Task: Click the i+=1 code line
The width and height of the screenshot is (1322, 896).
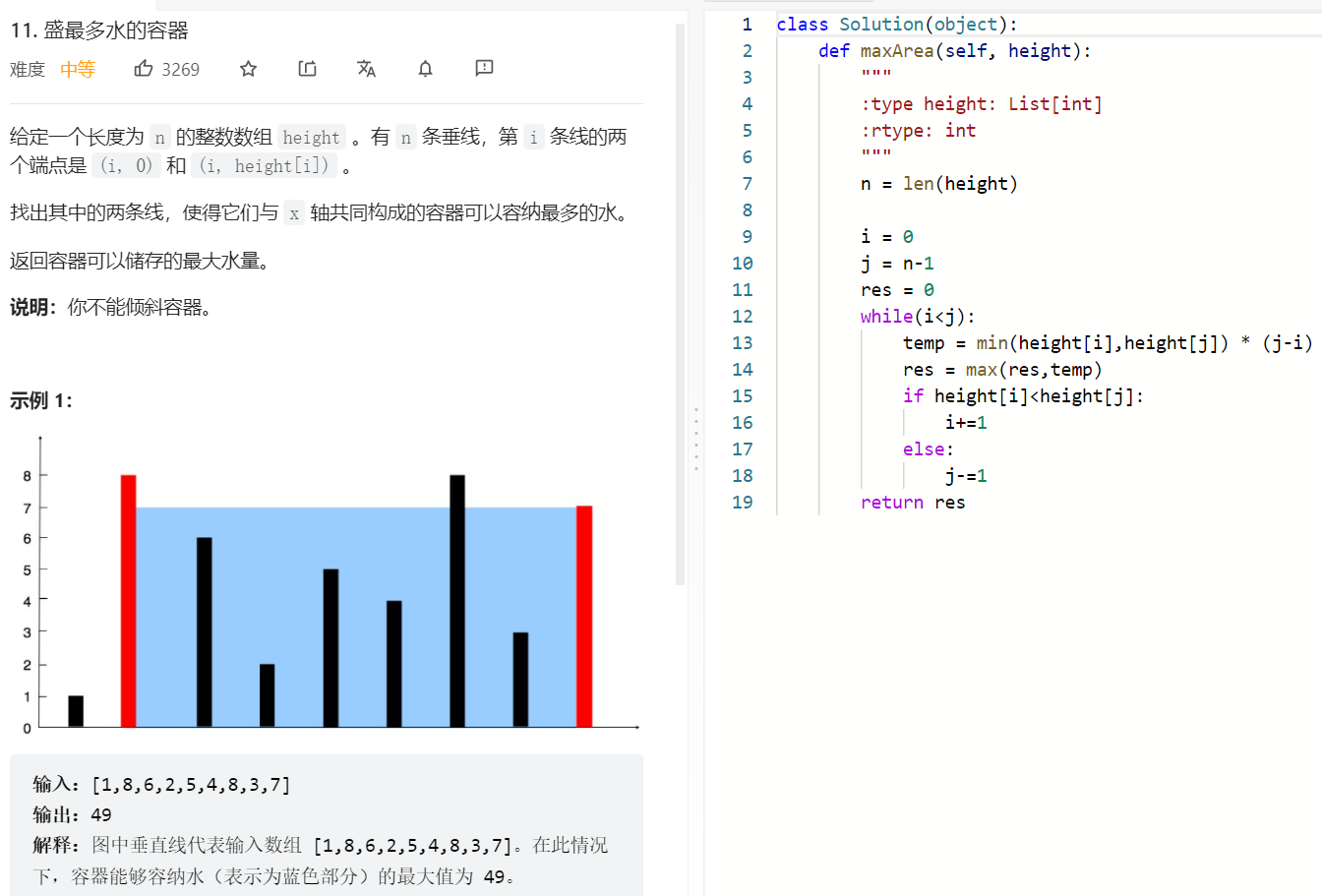Action: point(966,423)
